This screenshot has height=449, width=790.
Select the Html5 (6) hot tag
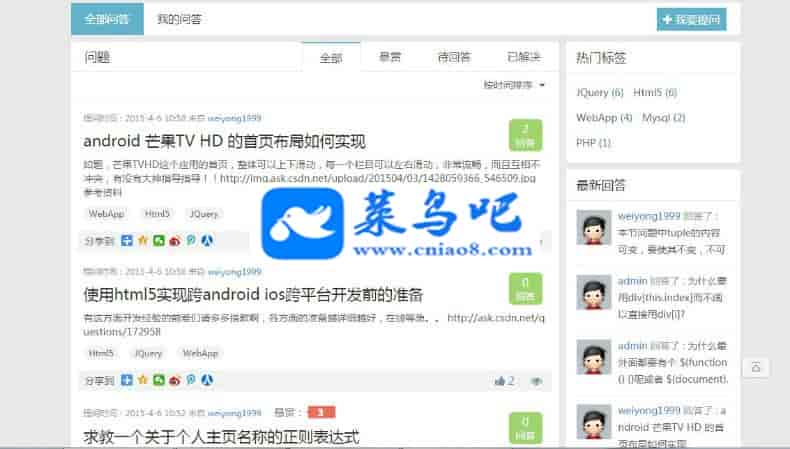(655, 92)
